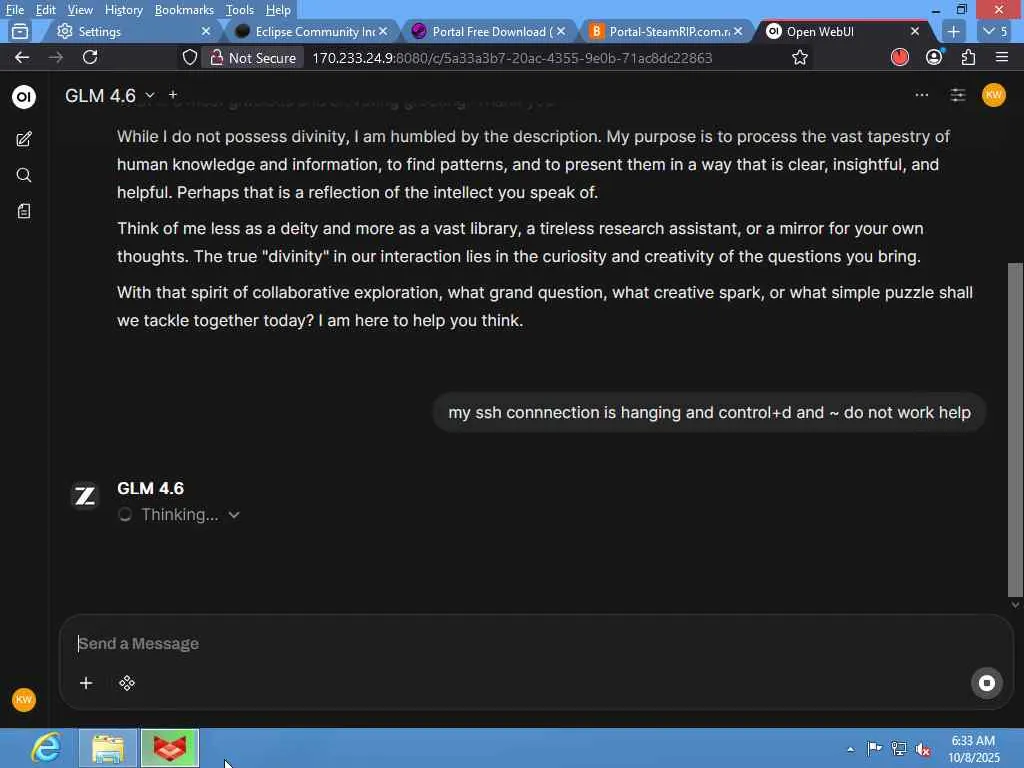Open the Bookmarks menu
1024x768 pixels.
click(184, 10)
